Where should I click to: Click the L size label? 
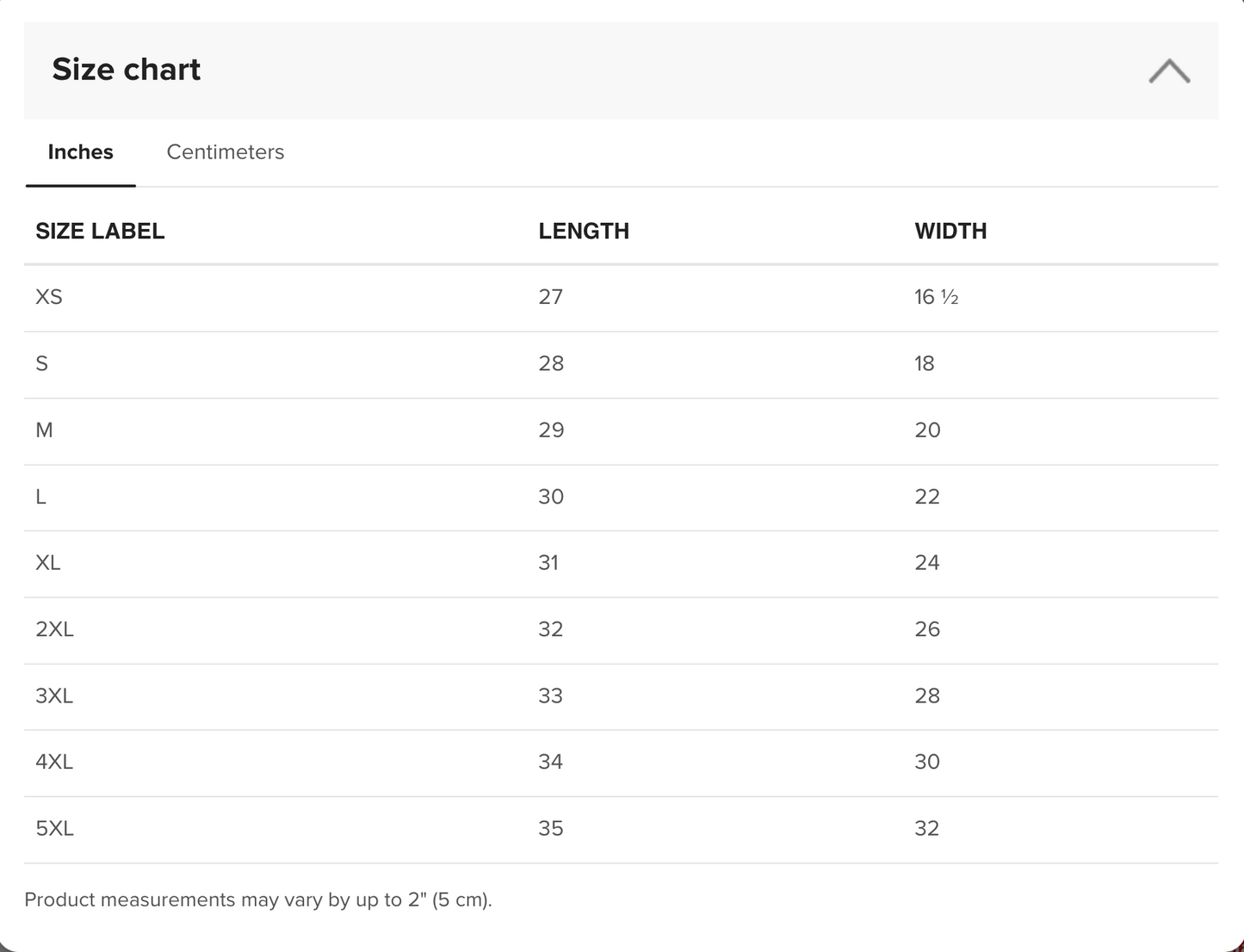point(40,497)
